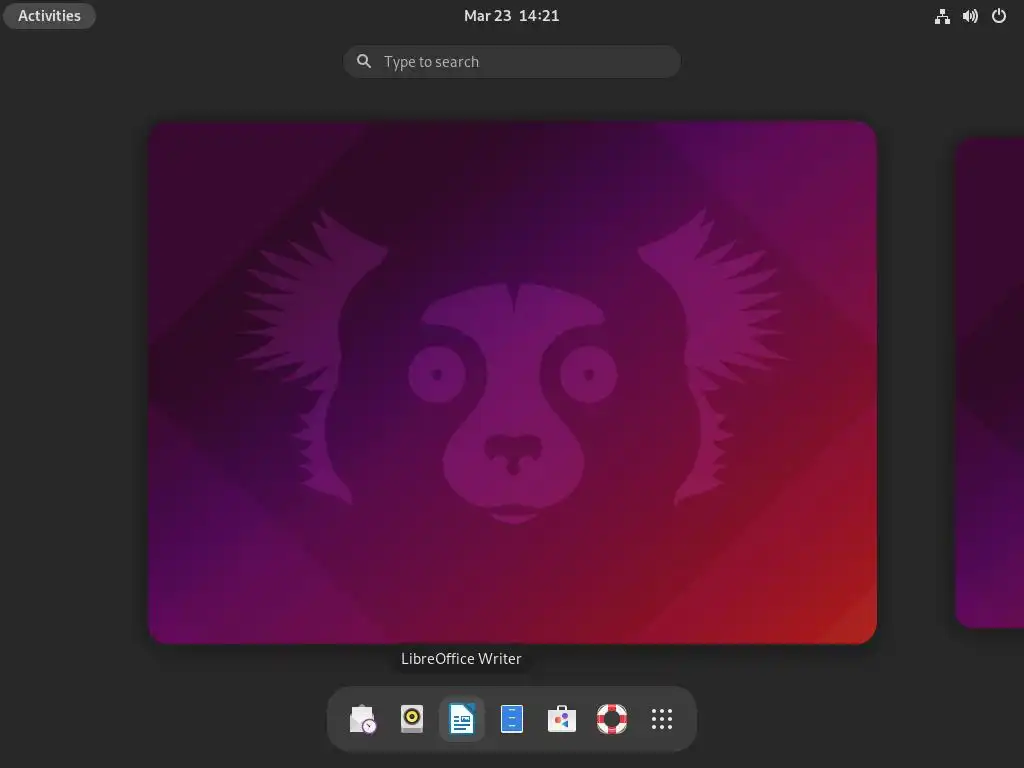
Task: Open the power menu icon
Action: click(x=999, y=16)
